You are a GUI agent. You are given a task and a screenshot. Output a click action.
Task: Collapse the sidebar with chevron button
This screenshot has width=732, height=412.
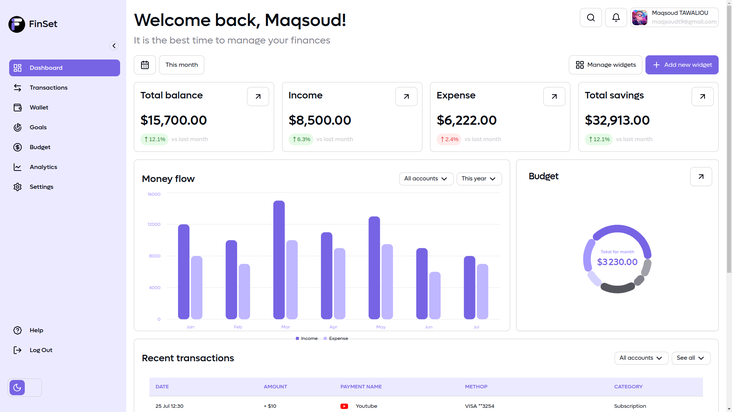pyautogui.click(x=114, y=46)
